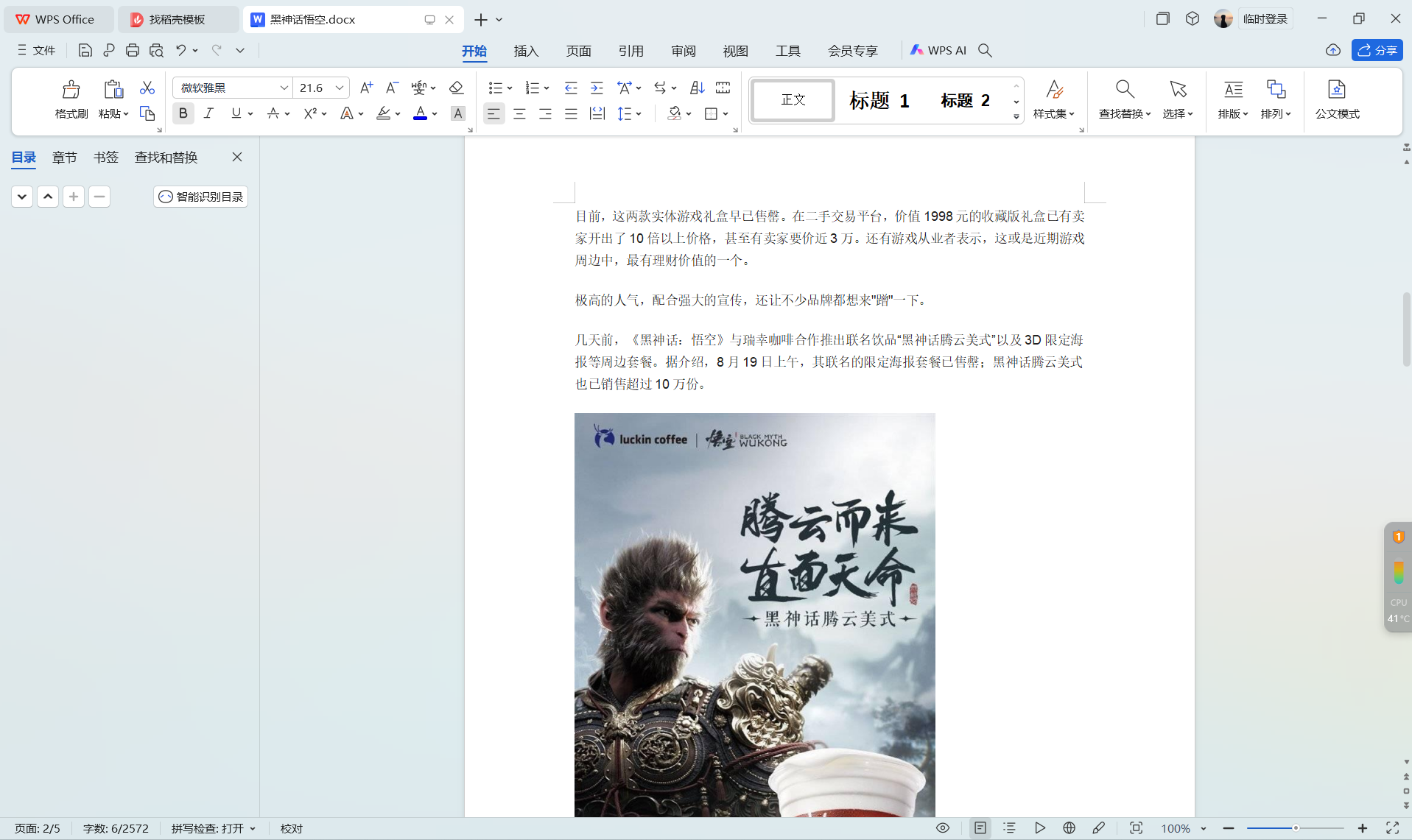
Task: Click the Find and Replace magnifier icon
Action: [1124, 90]
